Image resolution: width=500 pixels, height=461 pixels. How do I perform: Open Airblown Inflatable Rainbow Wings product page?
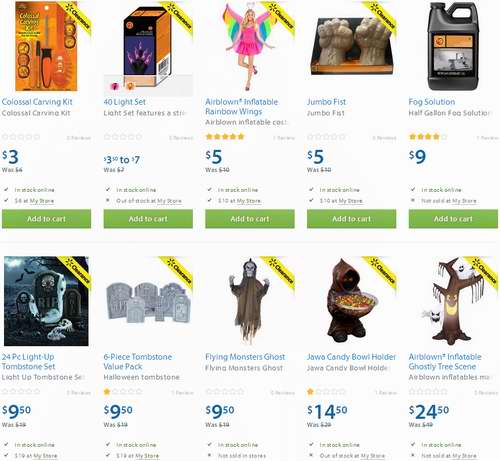[x=241, y=107]
